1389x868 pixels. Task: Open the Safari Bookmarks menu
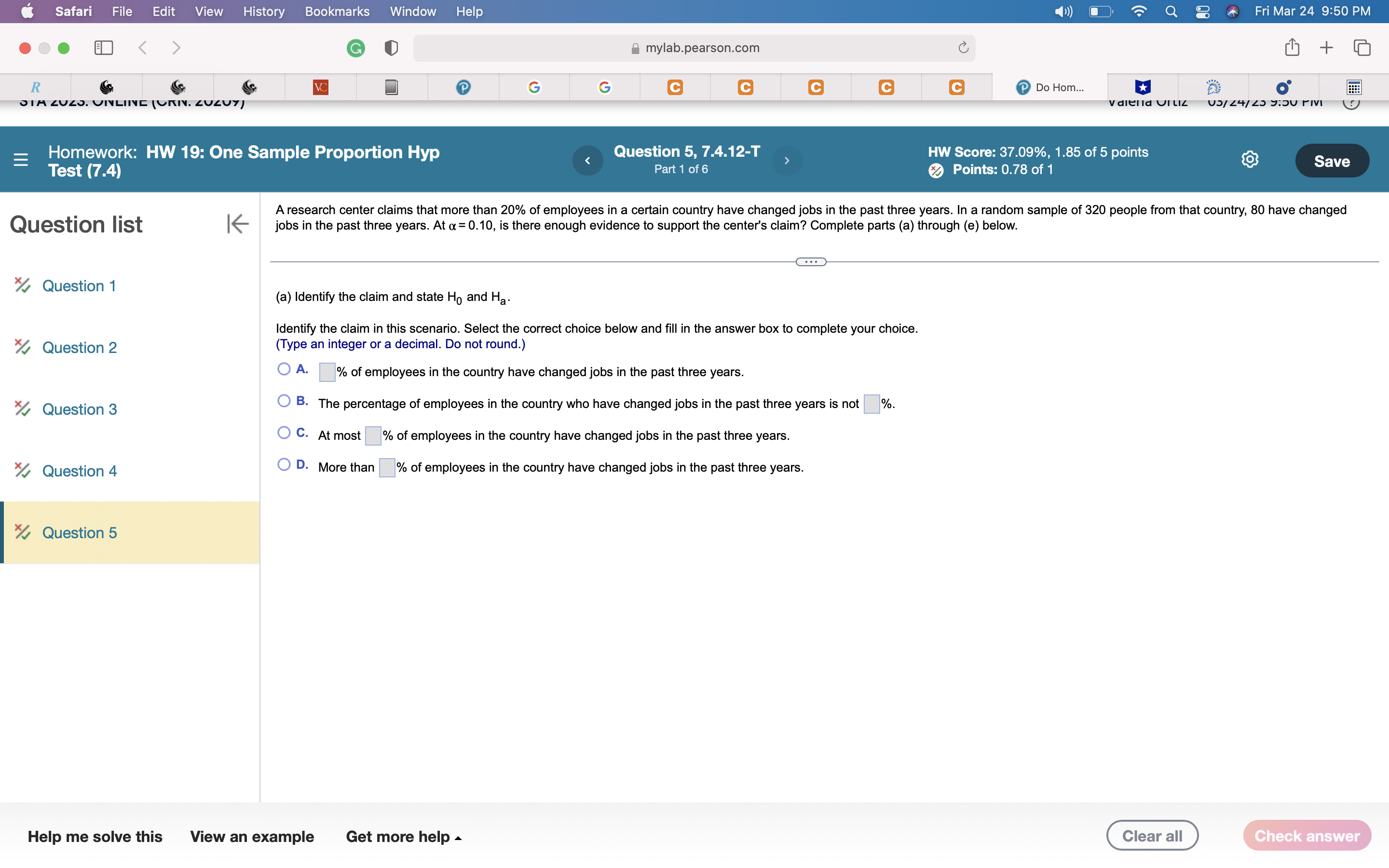tap(338, 12)
